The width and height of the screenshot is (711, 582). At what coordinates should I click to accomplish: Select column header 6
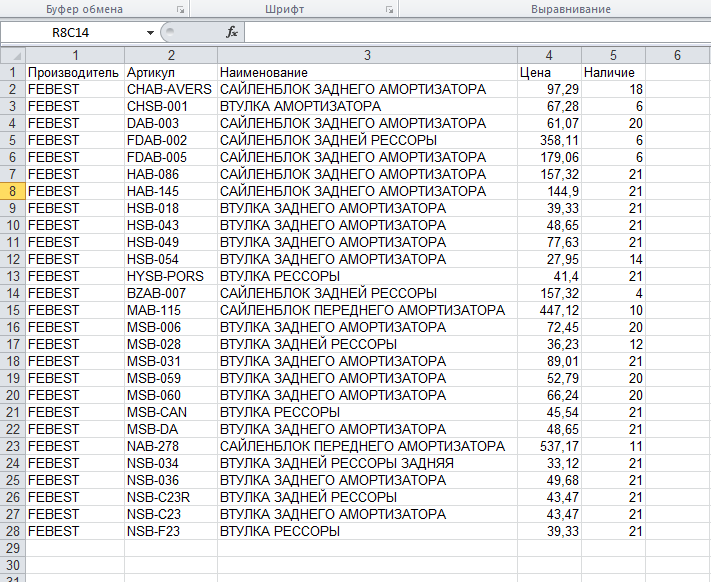click(x=677, y=55)
